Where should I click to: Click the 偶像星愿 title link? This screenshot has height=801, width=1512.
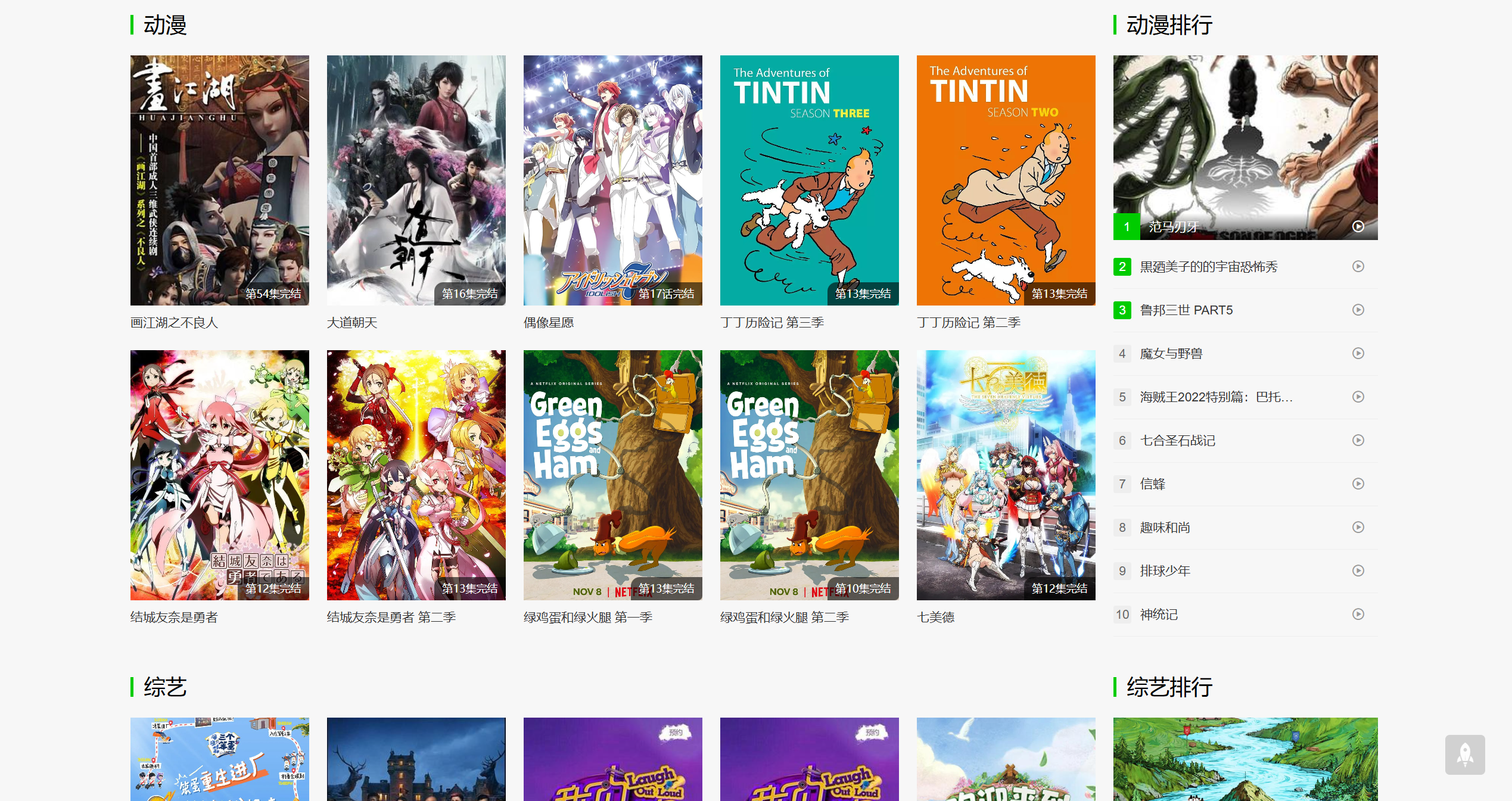coord(549,323)
